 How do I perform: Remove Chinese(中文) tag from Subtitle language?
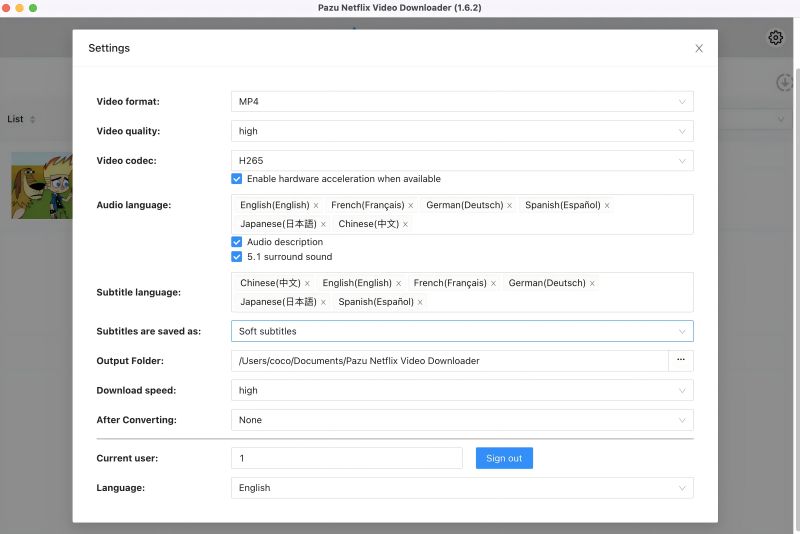pos(307,284)
